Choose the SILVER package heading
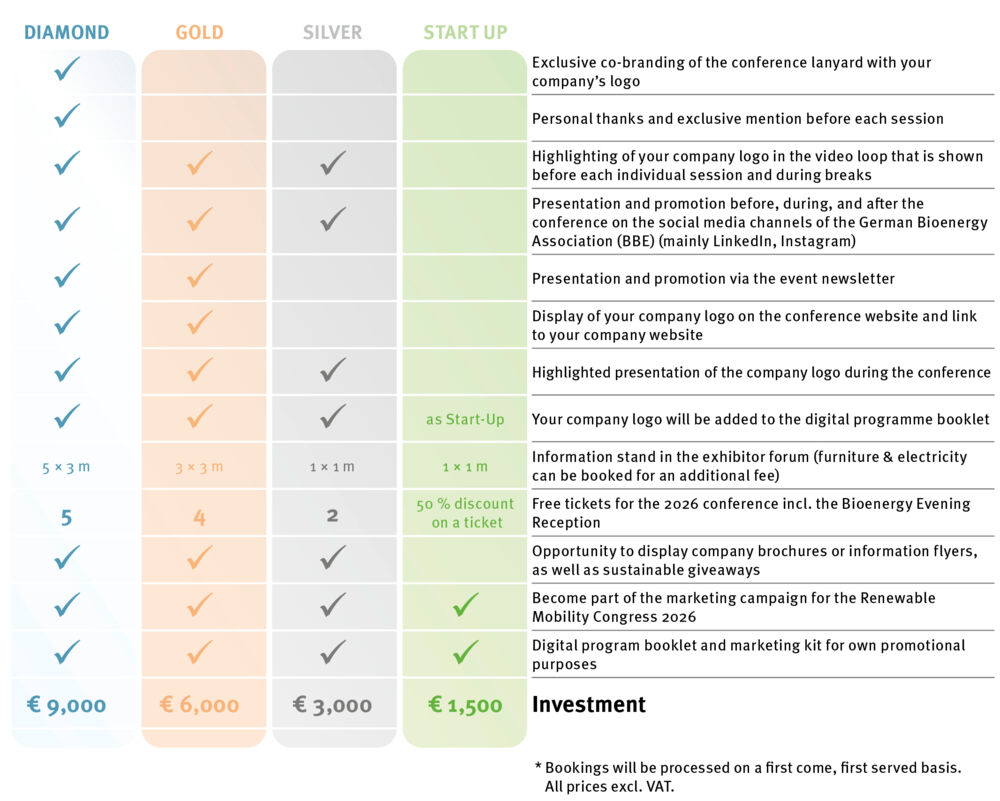Viewport: 1000px width, 801px height. (x=333, y=33)
